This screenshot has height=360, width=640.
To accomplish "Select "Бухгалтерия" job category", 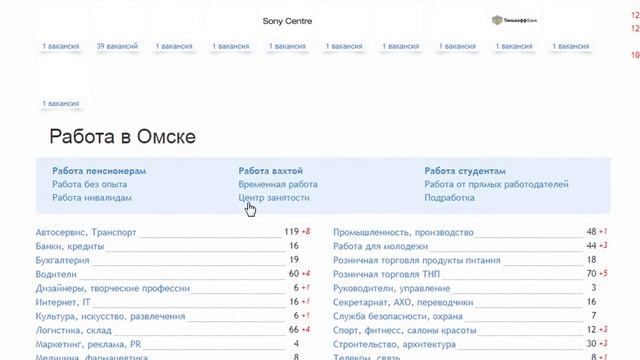I will click(62, 260).
